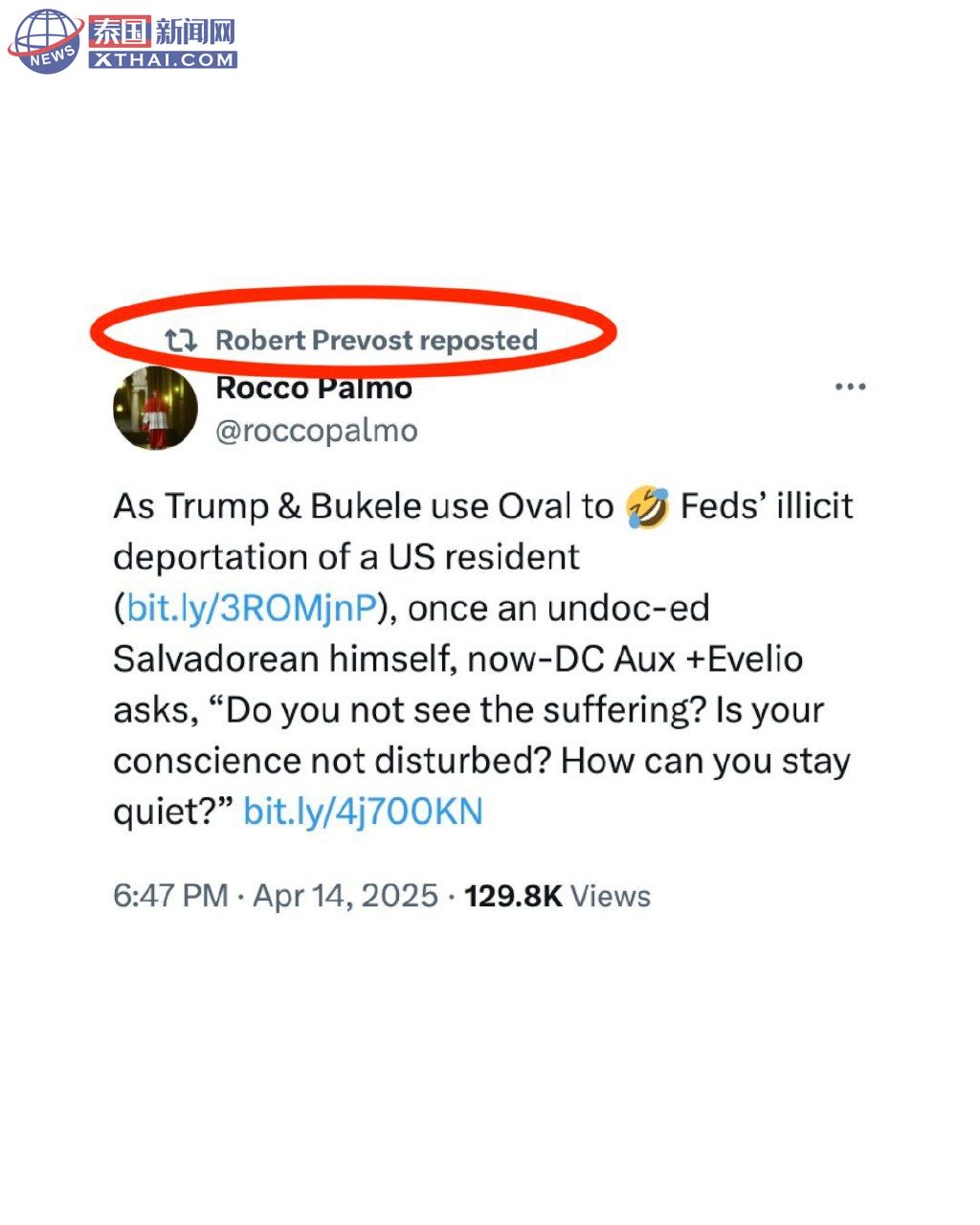Open the three-dot more options menu
This screenshot has width=980, height=1225.
tap(850, 388)
